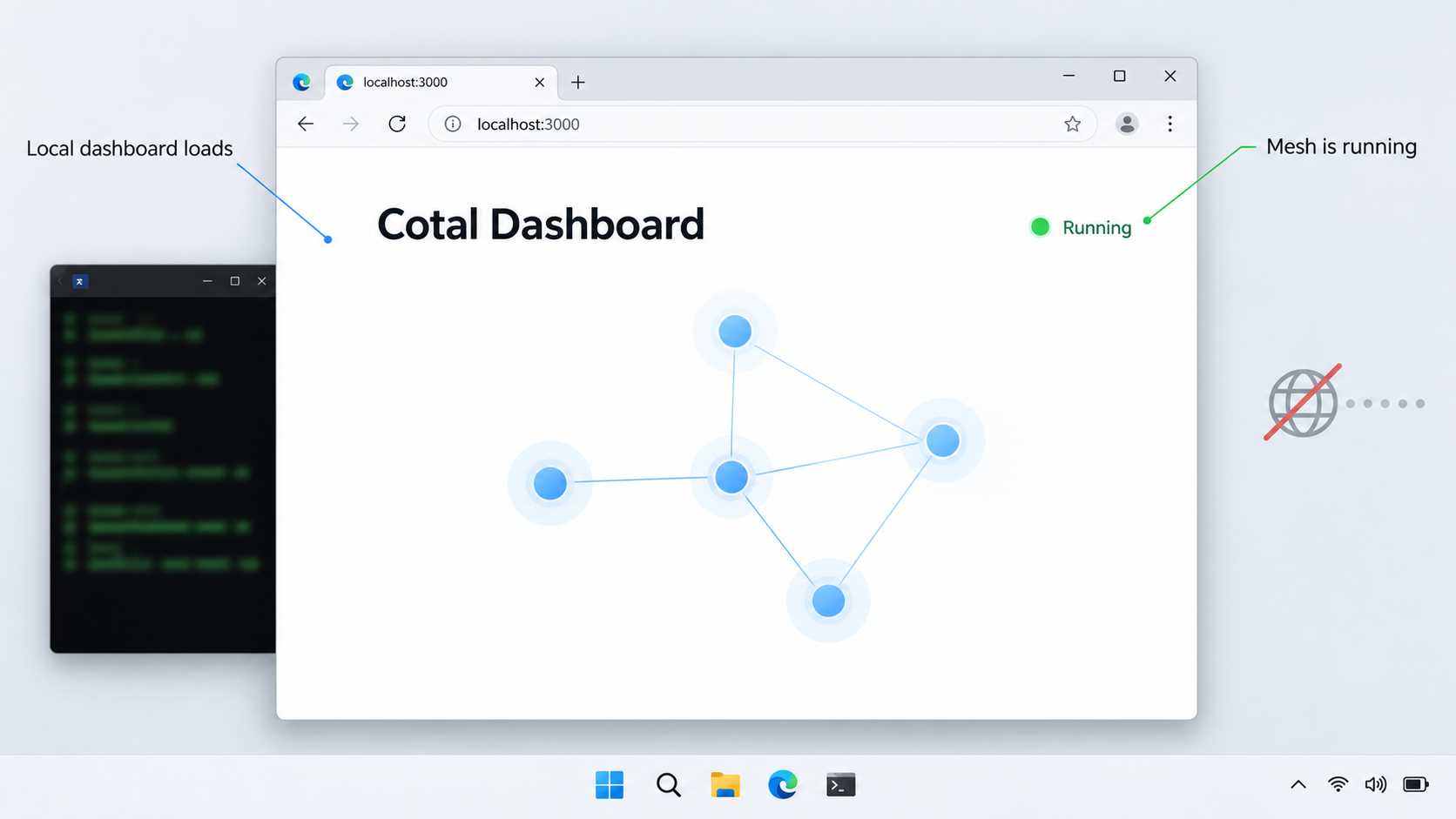Close the browser window

pyautogui.click(x=1170, y=76)
